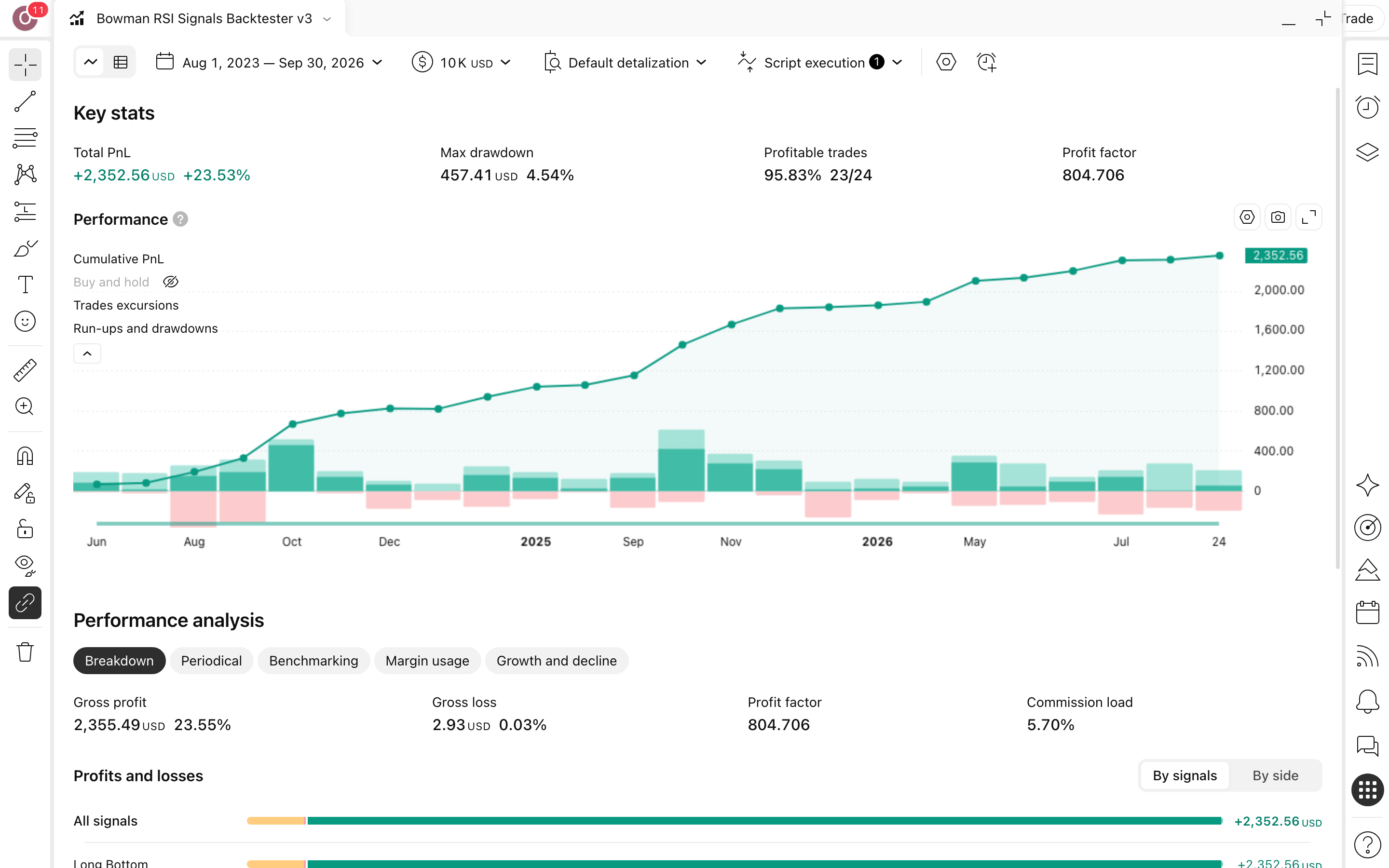The image size is (1389, 868).
Task: Remove drawings with trash icon
Action: [x=25, y=652]
